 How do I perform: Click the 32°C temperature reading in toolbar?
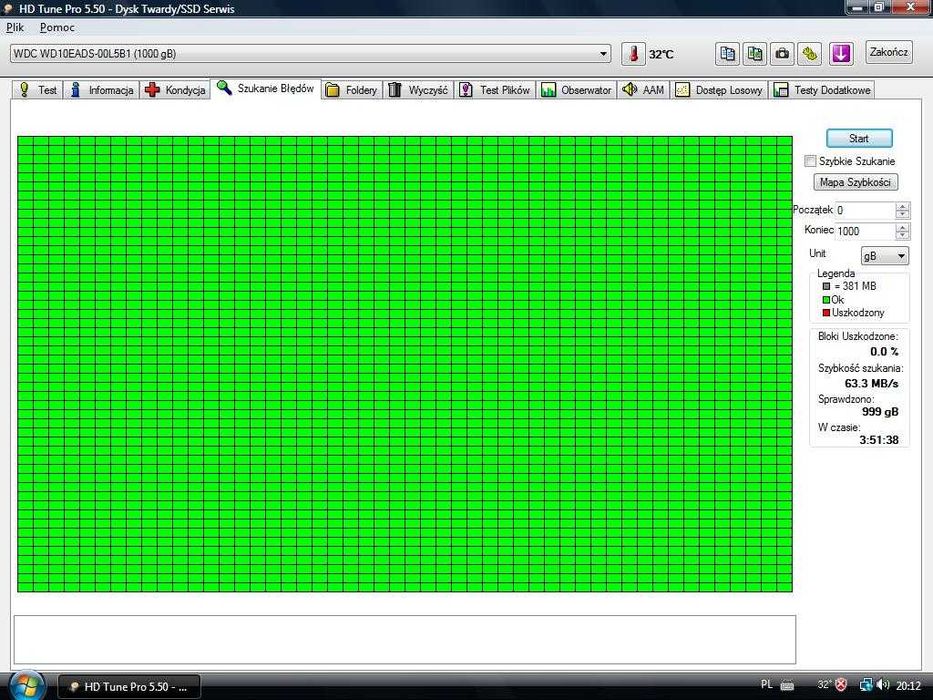click(661, 54)
